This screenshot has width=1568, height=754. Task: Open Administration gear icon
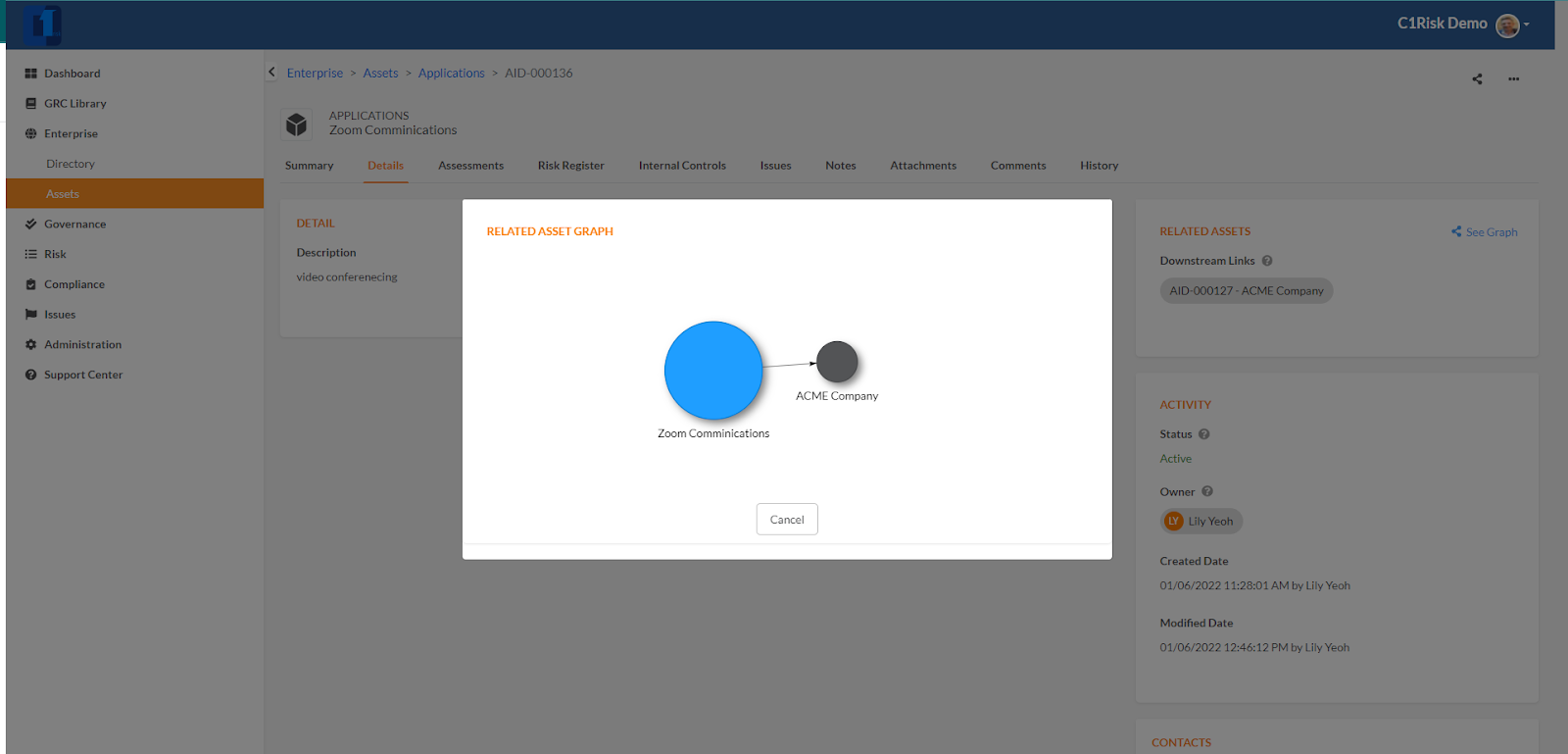[x=31, y=345]
